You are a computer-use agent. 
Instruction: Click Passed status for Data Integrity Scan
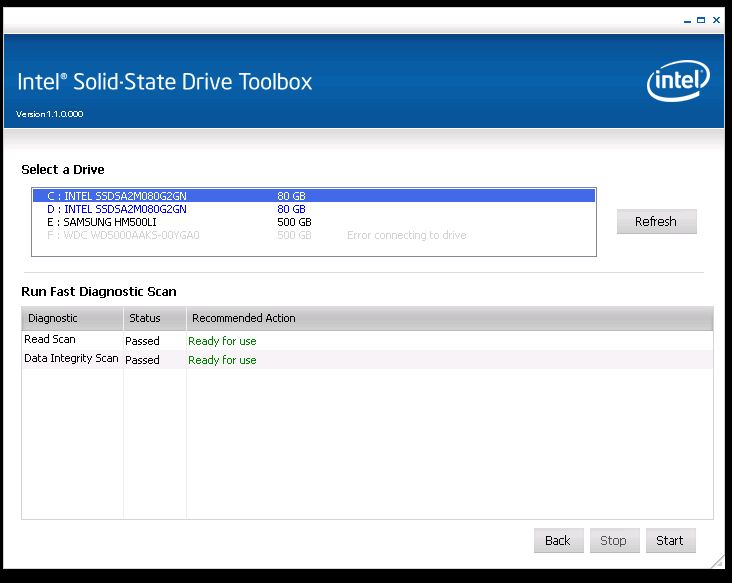pyautogui.click(x=142, y=360)
